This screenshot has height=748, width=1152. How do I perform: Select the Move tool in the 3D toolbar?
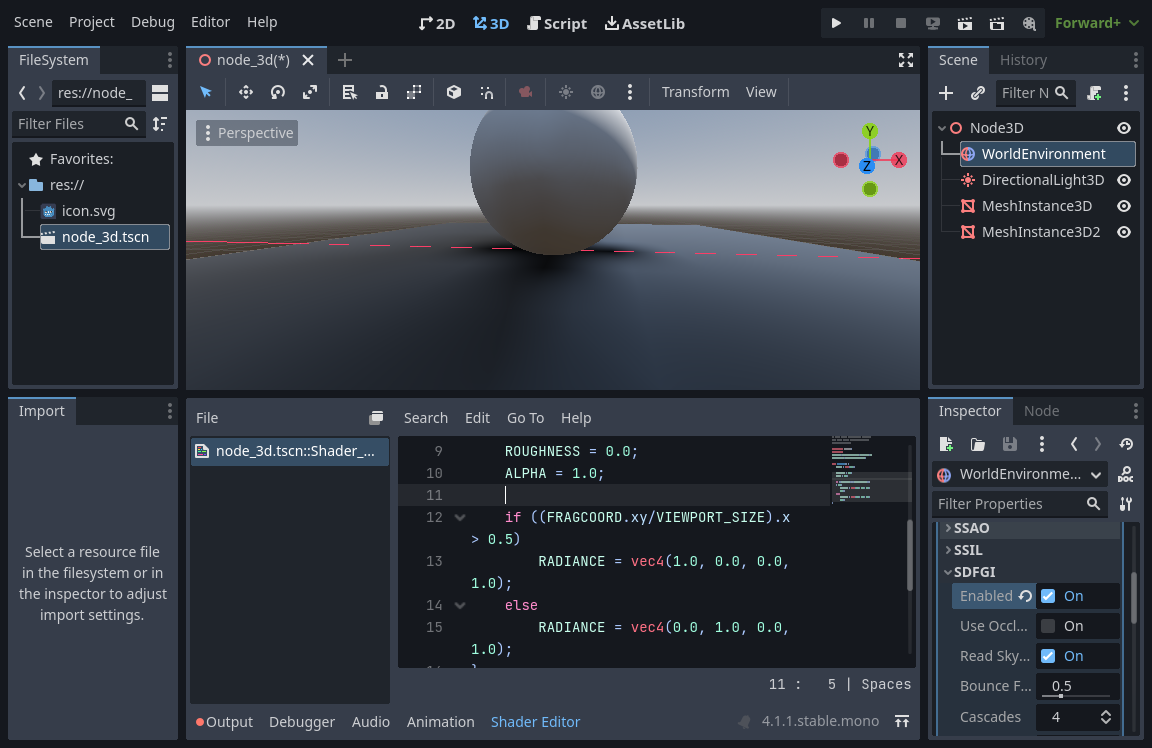(x=246, y=92)
